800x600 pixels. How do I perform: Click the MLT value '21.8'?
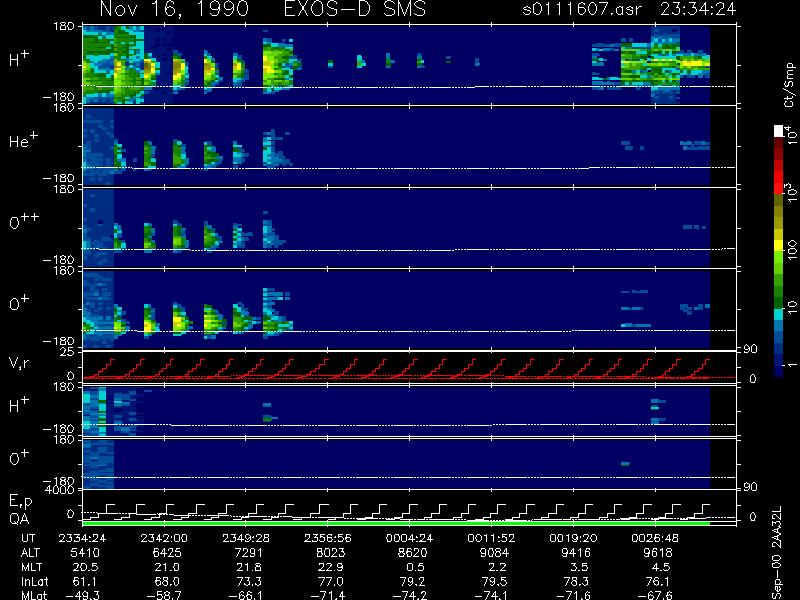point(250,567)
